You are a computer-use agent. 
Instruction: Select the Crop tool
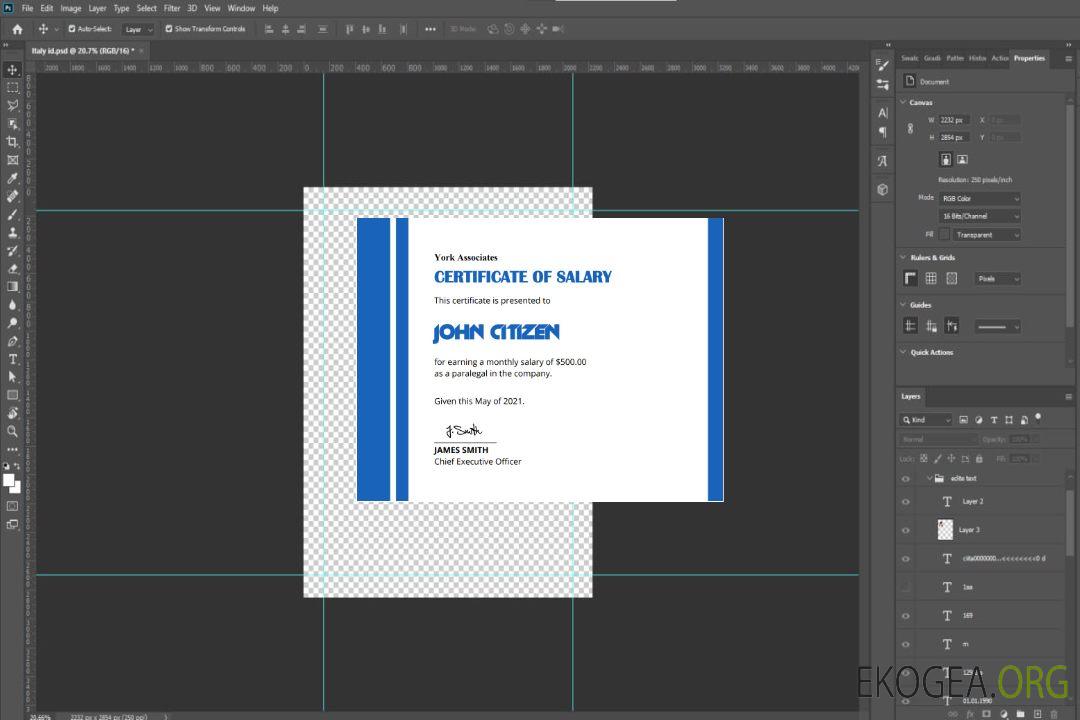click(13, 141)
